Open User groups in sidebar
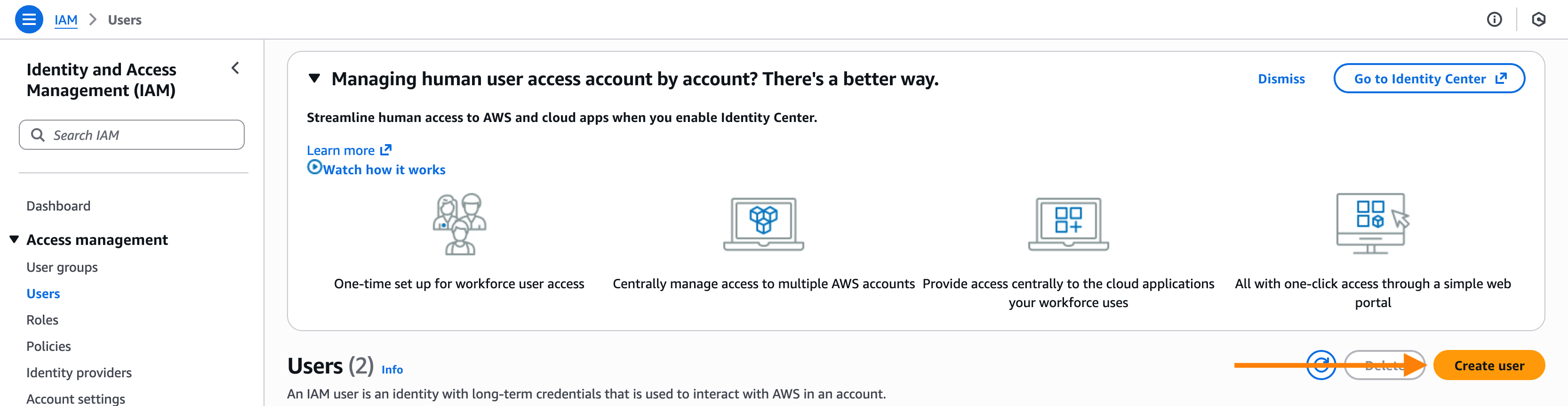This screenshot has height=406, width=1568. pos(62,267)
